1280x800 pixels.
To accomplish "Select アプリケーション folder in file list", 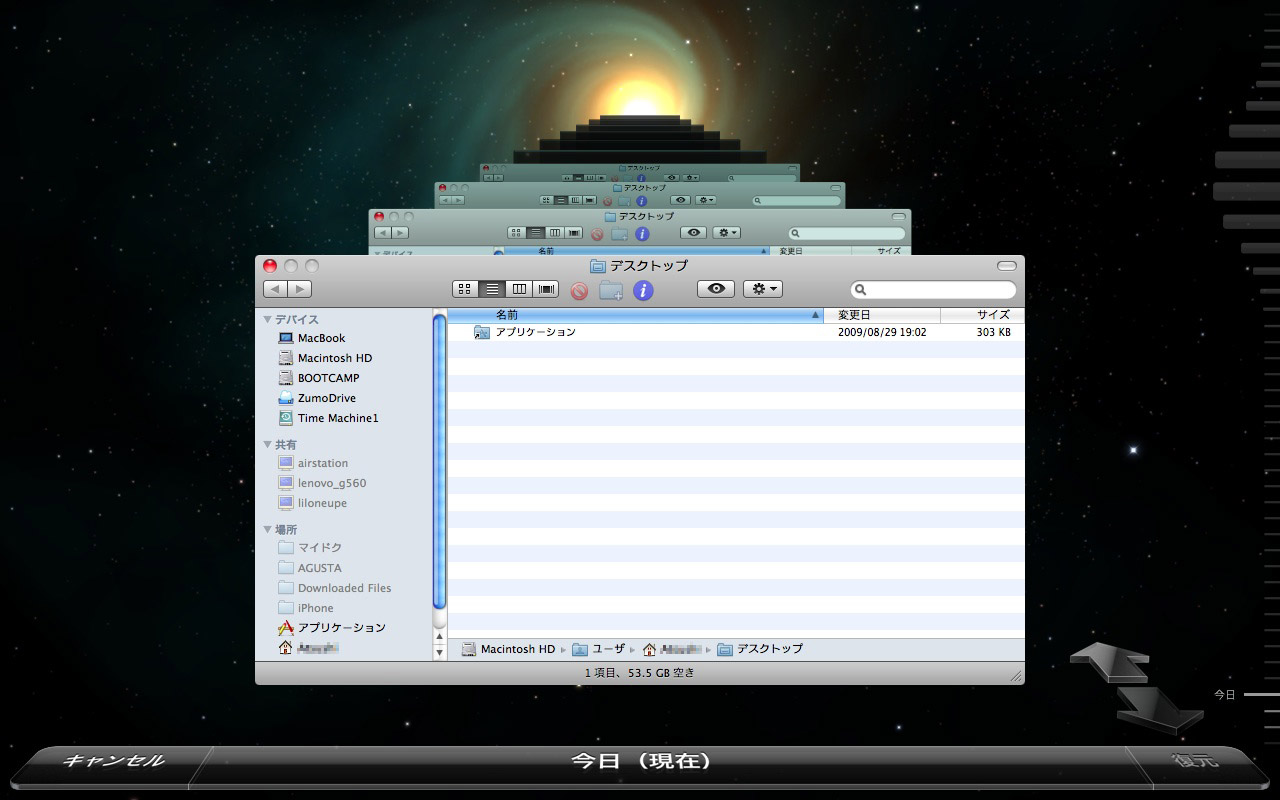I will pyautogui.click(x=535, y=332).
